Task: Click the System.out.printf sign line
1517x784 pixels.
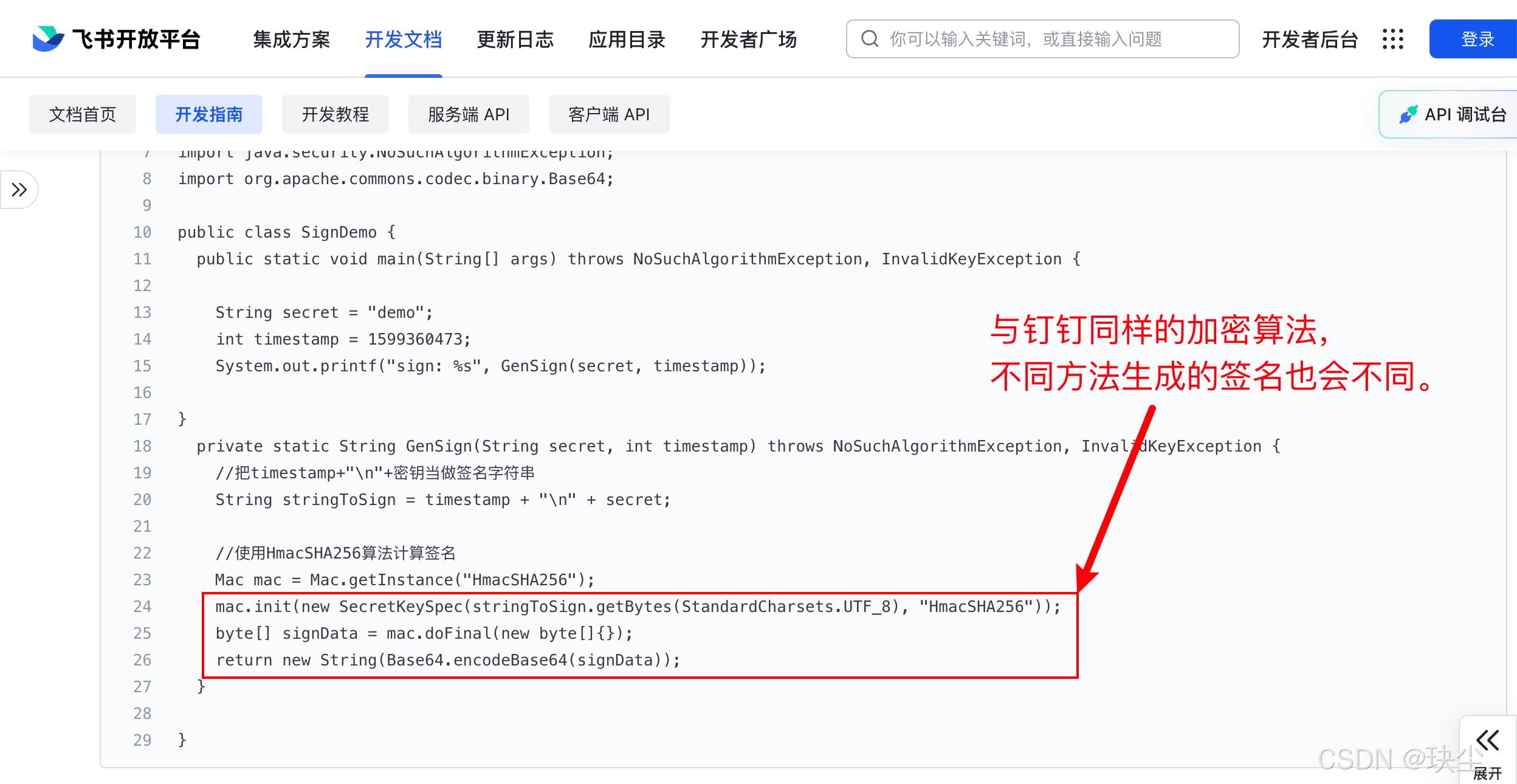Action: (x=490, y=366)
